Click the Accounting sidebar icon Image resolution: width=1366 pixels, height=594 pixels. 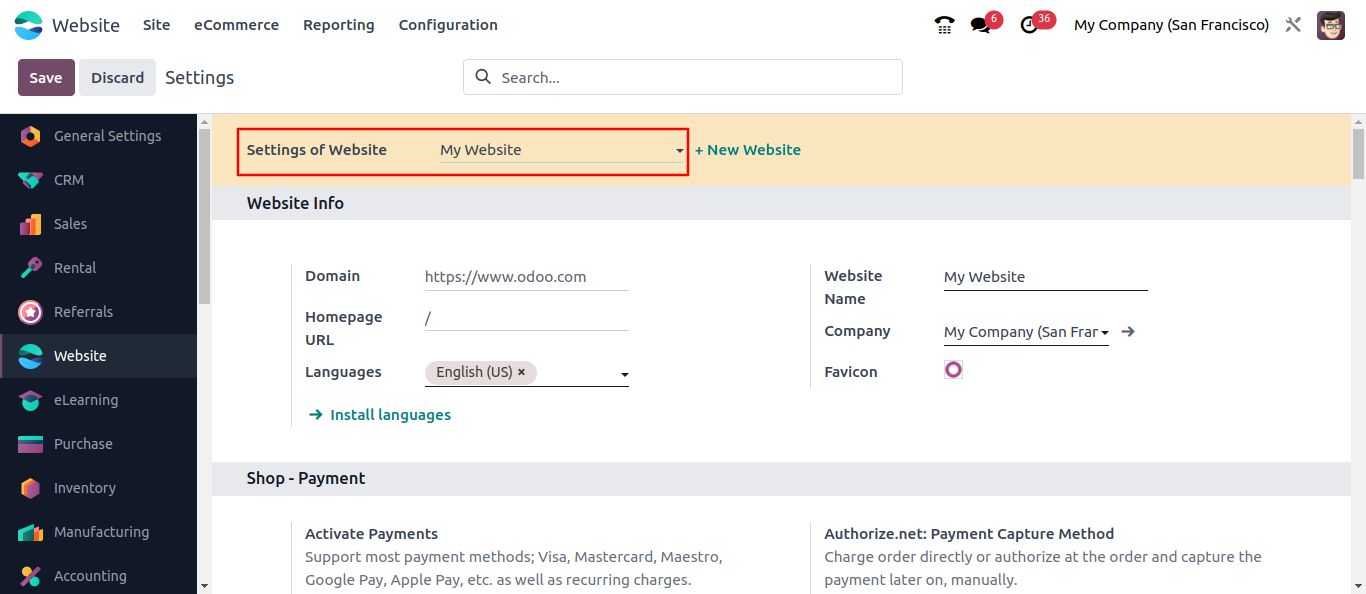(30, 576)
